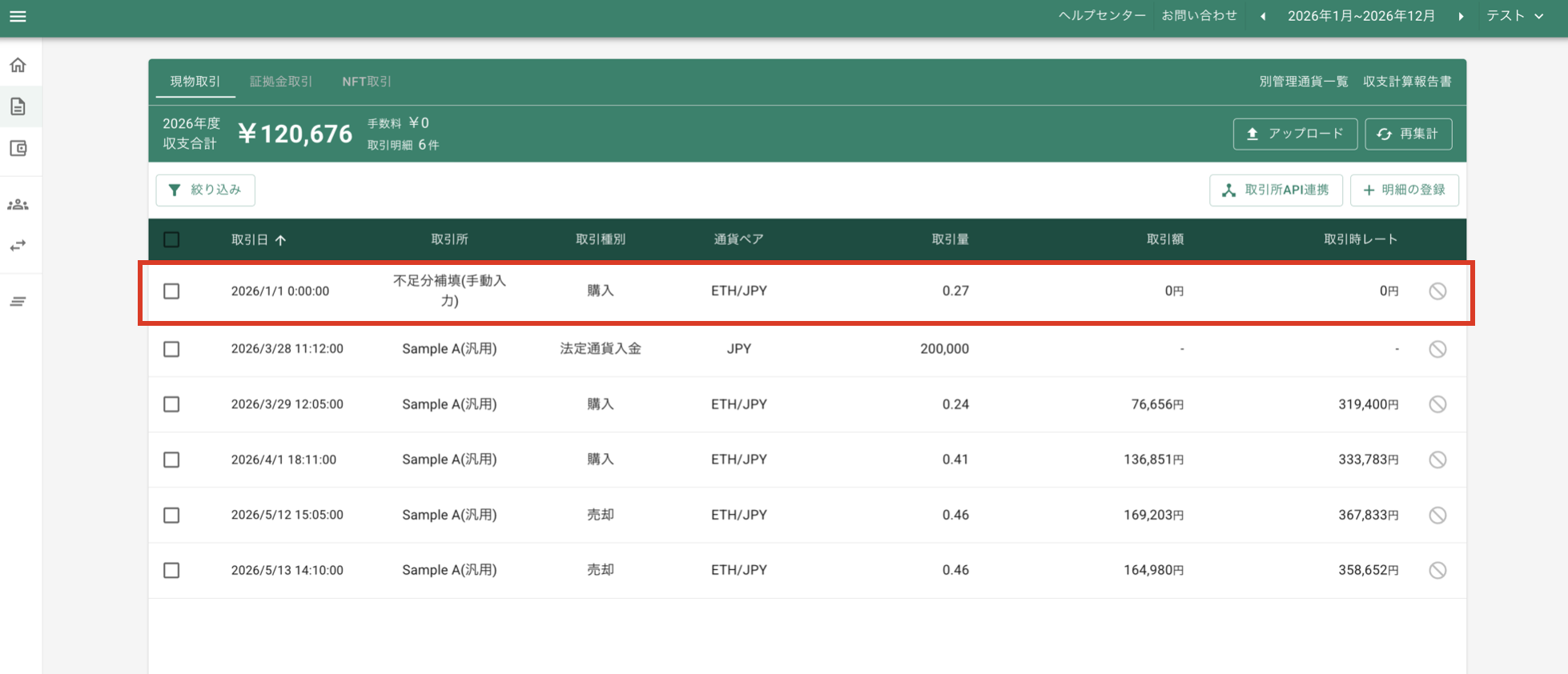Viewport: 1568px width, 674px height.
Task: Open the people group icon in sidebar
Action: (18, 205)
